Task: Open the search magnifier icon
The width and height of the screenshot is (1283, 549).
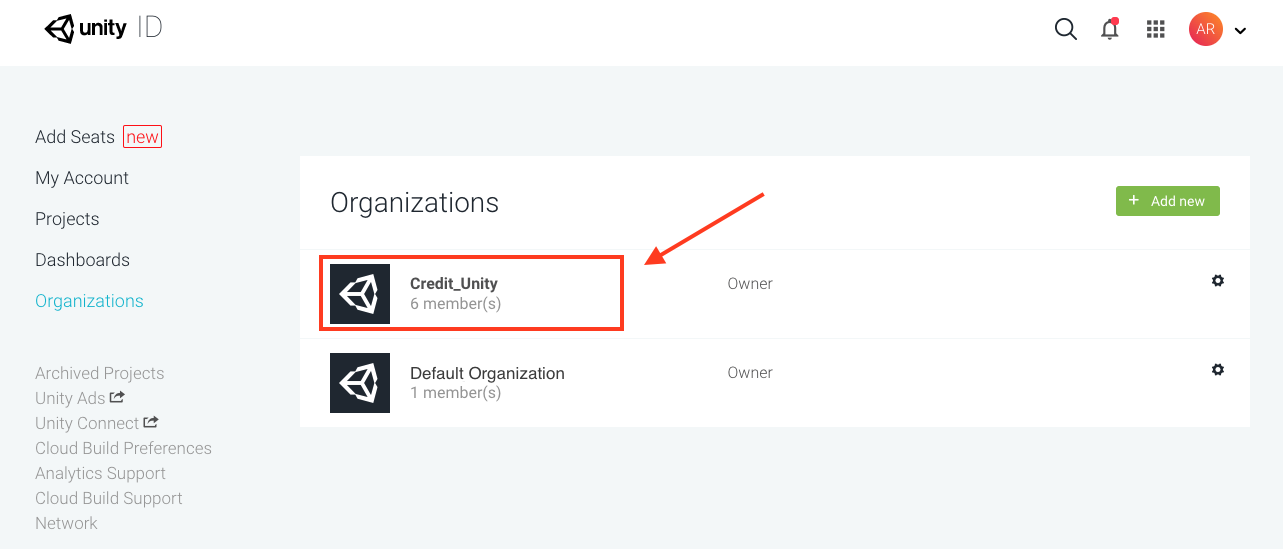Action: click(1066, 29)
